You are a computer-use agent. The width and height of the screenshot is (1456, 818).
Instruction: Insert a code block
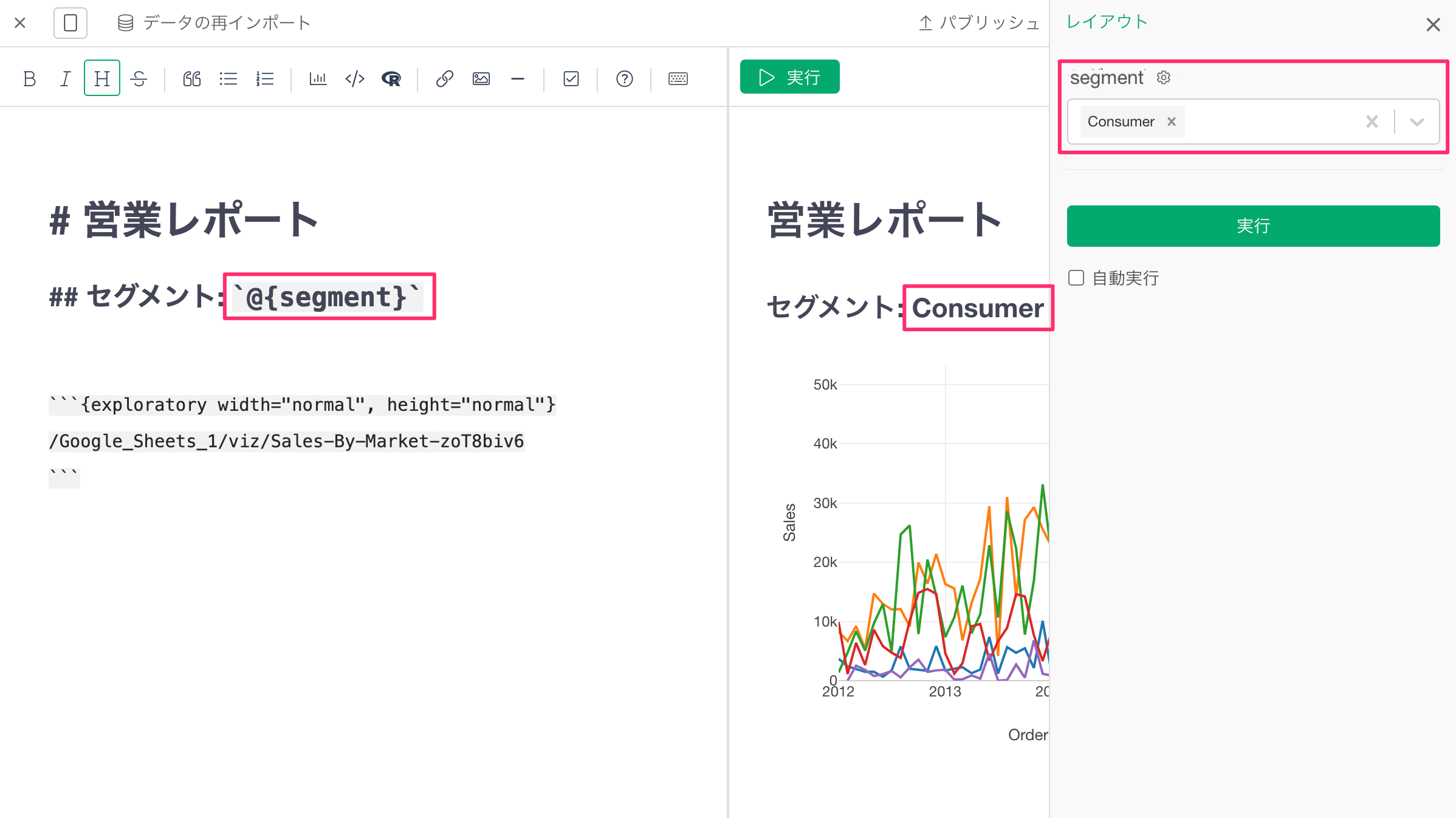click(355, 78)
